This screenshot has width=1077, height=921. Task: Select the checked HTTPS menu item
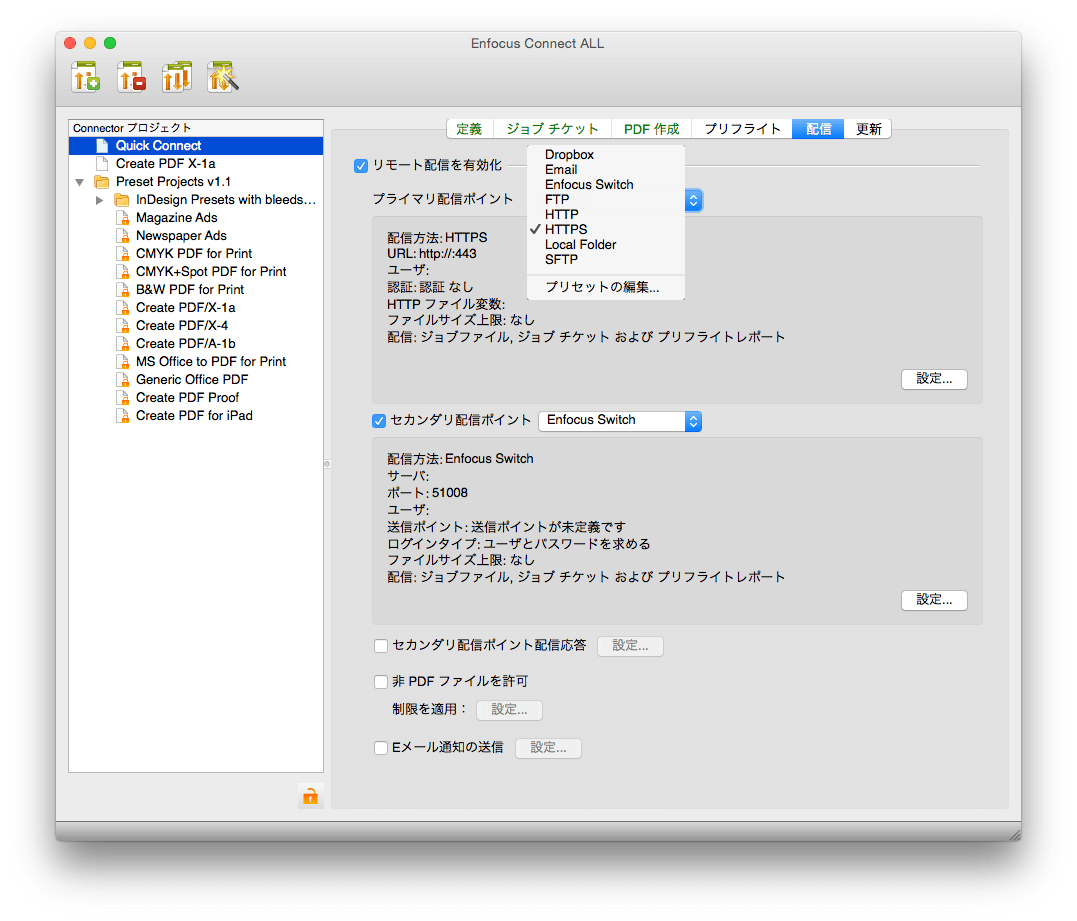coord(606,229)
